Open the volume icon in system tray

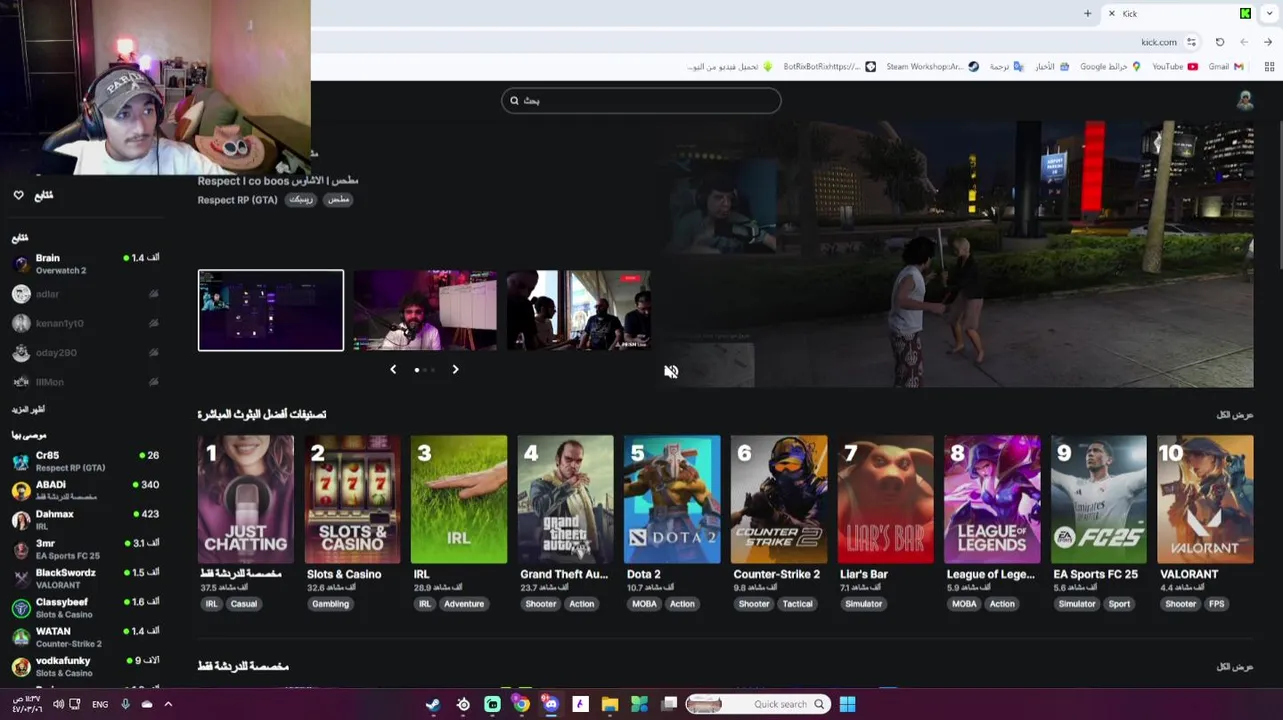58,704
